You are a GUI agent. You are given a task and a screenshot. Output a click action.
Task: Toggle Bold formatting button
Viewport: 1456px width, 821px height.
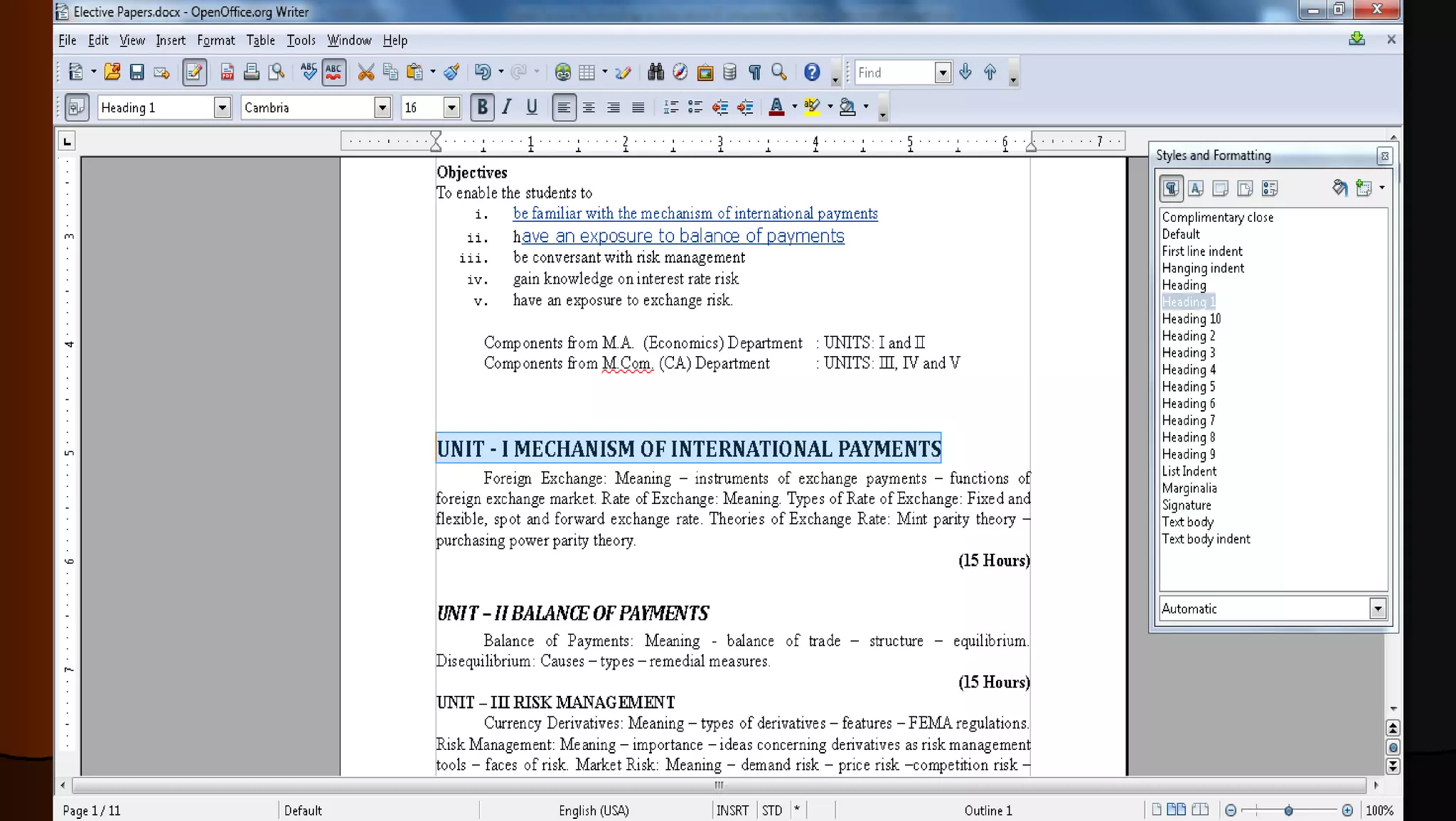pos(482,107)
